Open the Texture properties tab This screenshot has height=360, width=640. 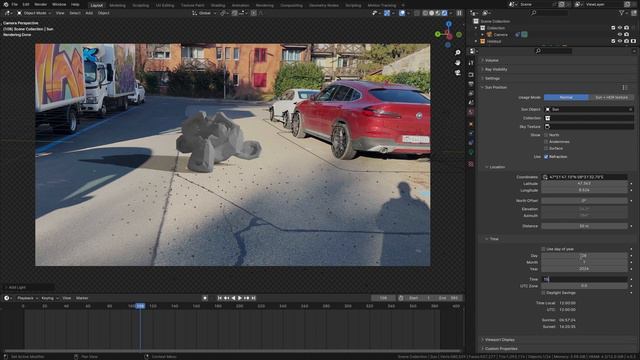(471, 164)
